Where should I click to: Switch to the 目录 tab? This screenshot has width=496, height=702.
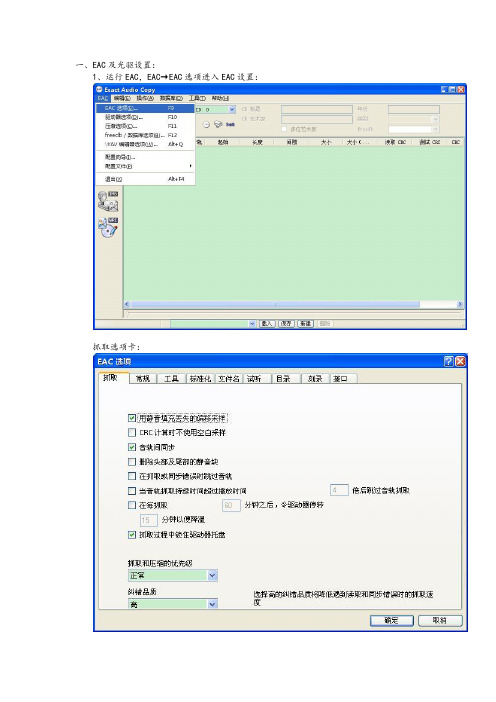pyautogui.click(x=286, y=379)
